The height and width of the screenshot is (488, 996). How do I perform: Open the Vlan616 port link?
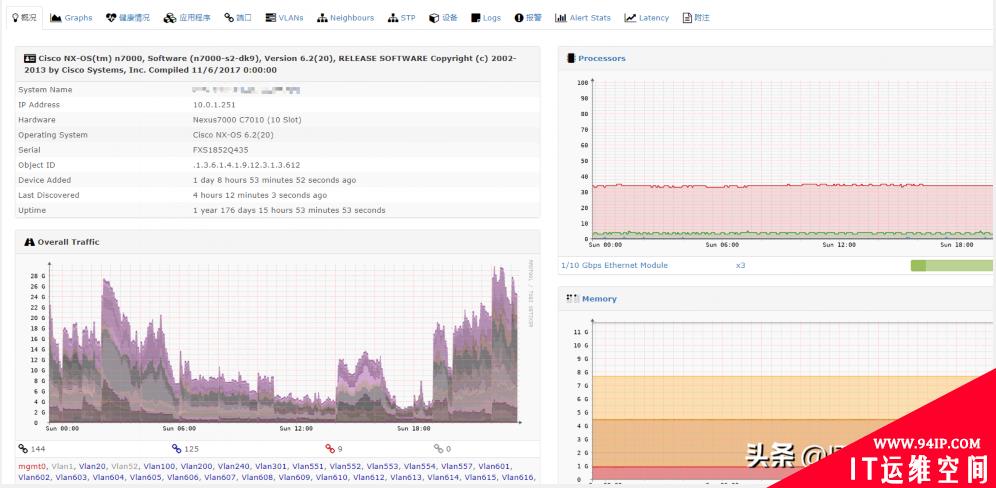coord(518,477)
